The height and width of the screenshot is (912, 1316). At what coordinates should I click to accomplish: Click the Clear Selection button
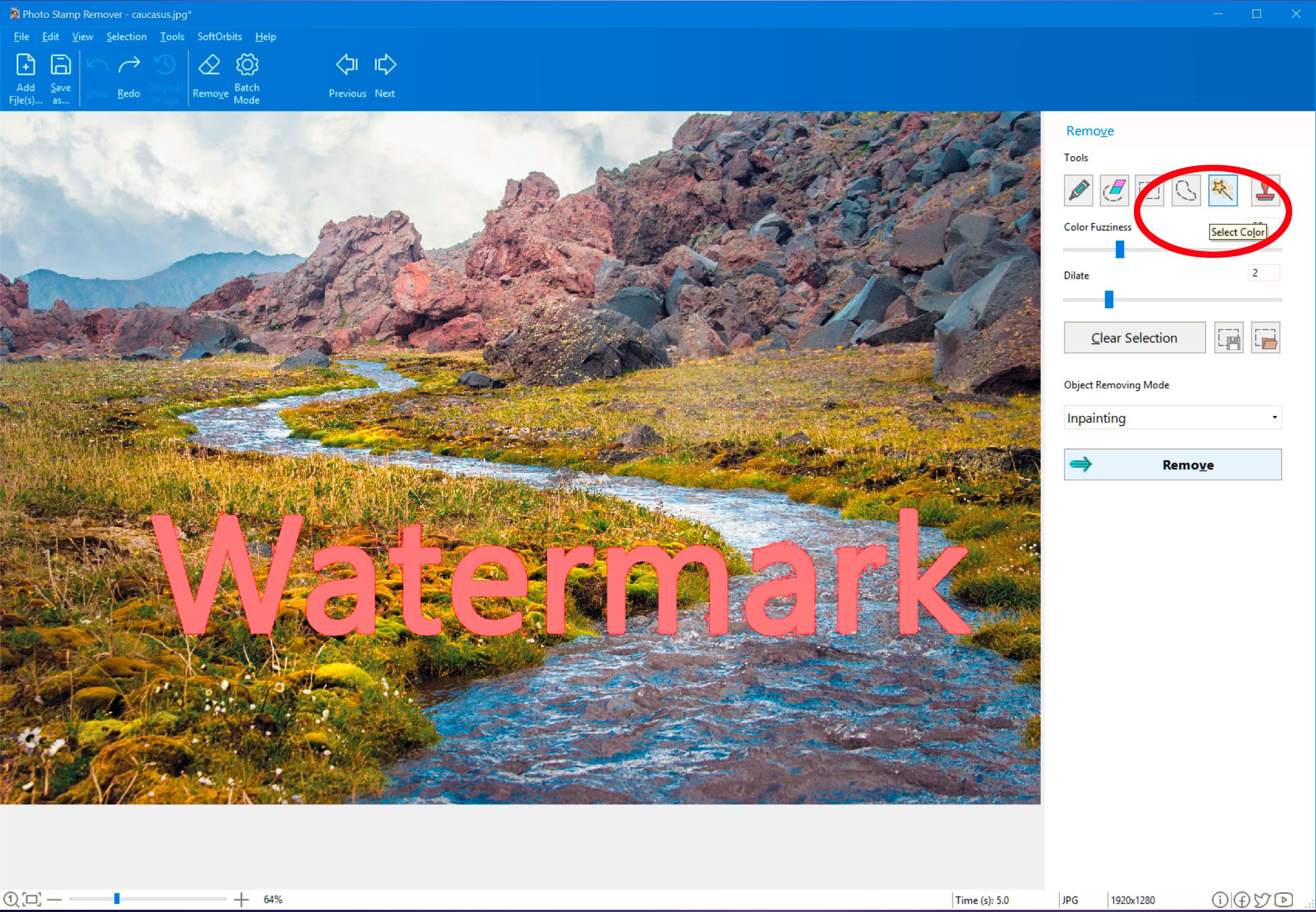[1135, 338]
